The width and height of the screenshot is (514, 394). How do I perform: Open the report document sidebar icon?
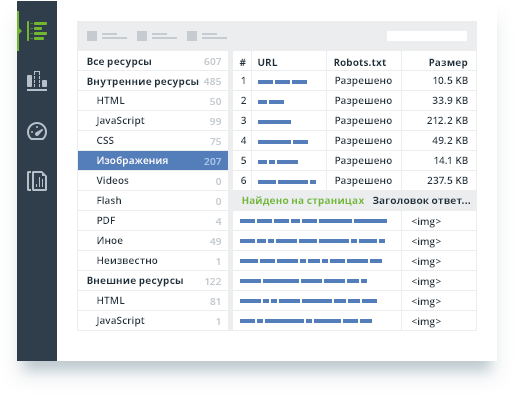[x=37, y=181]
